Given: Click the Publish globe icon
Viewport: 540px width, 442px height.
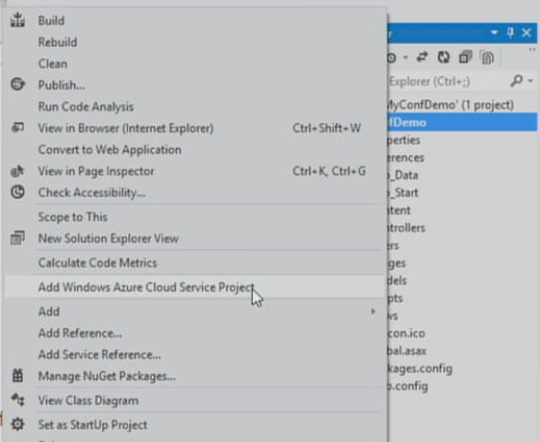Looking at the screenshot, I should (18, 84).
